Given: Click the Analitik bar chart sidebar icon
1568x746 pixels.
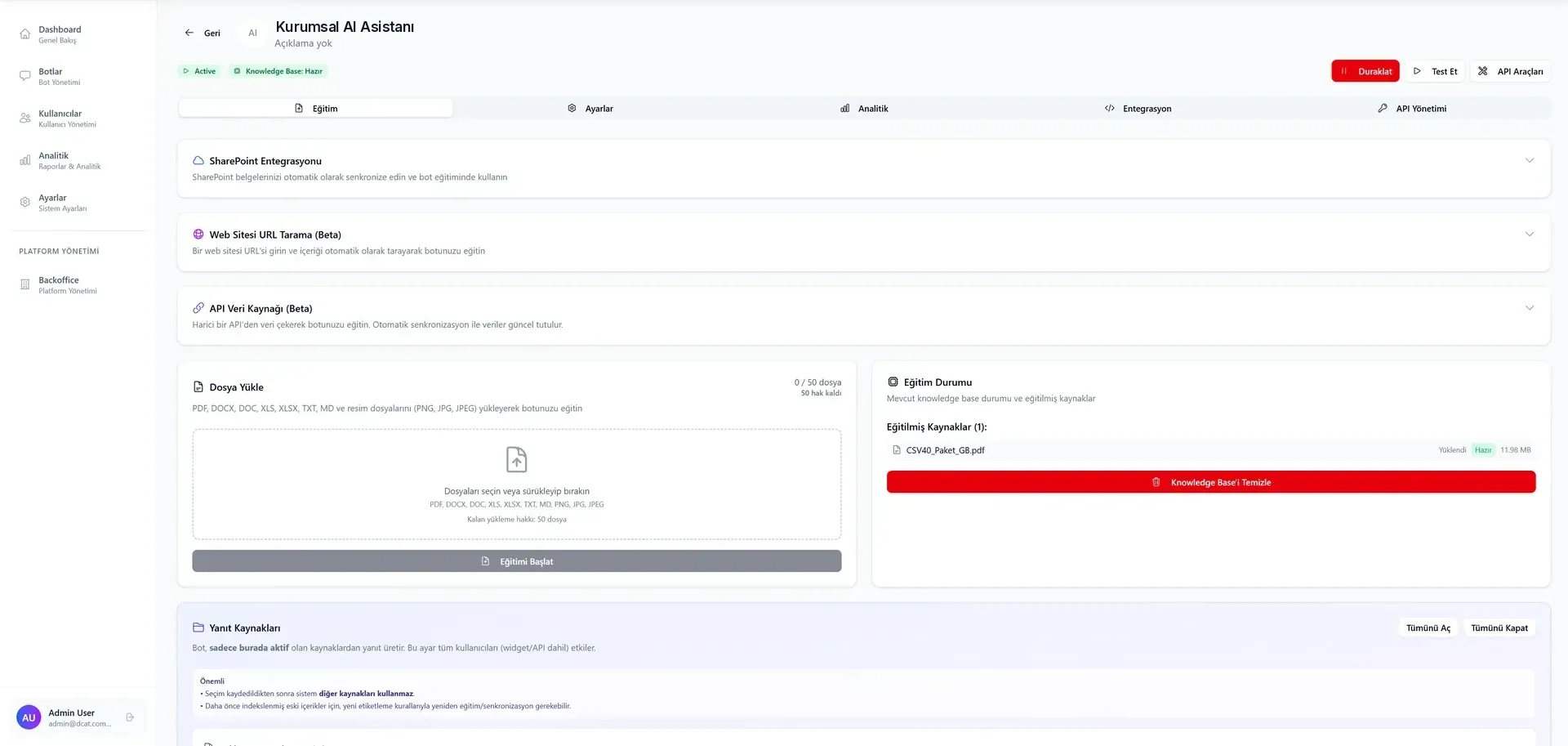Looking at the screenshot, I should [25, 160].
